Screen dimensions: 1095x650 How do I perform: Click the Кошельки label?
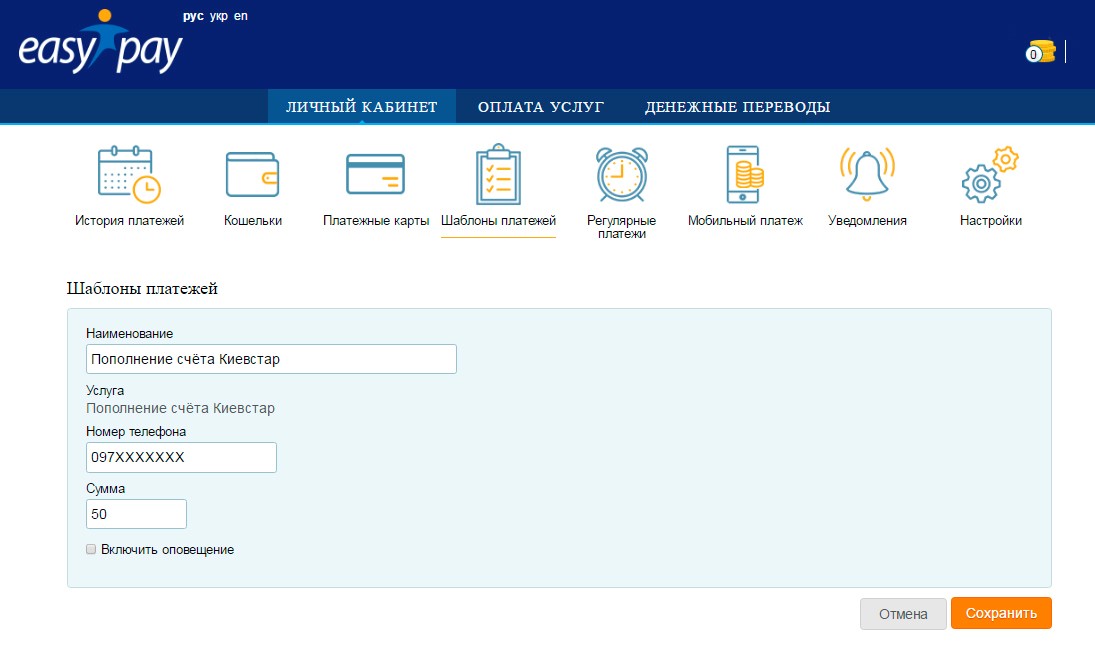253,221
